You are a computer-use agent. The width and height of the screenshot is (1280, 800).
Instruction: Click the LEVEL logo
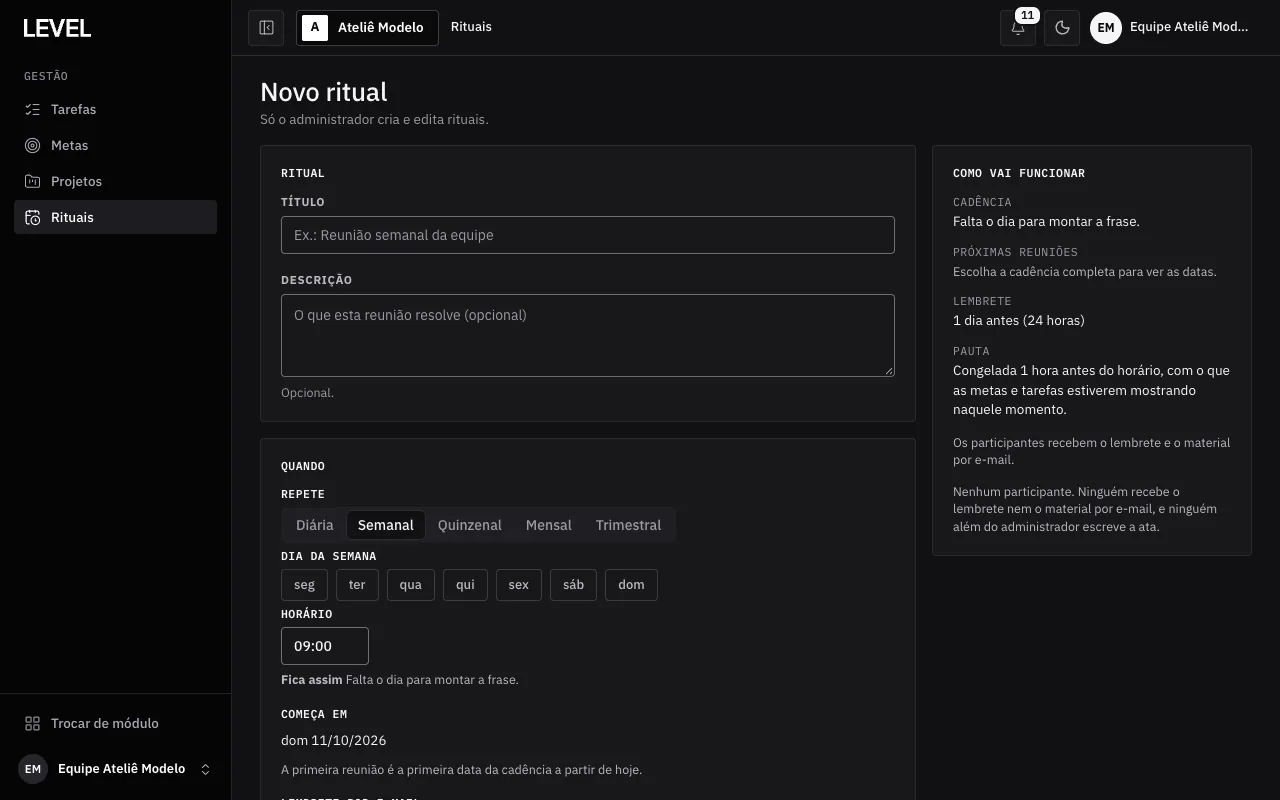pyautogui.click(x=57, y=29)
